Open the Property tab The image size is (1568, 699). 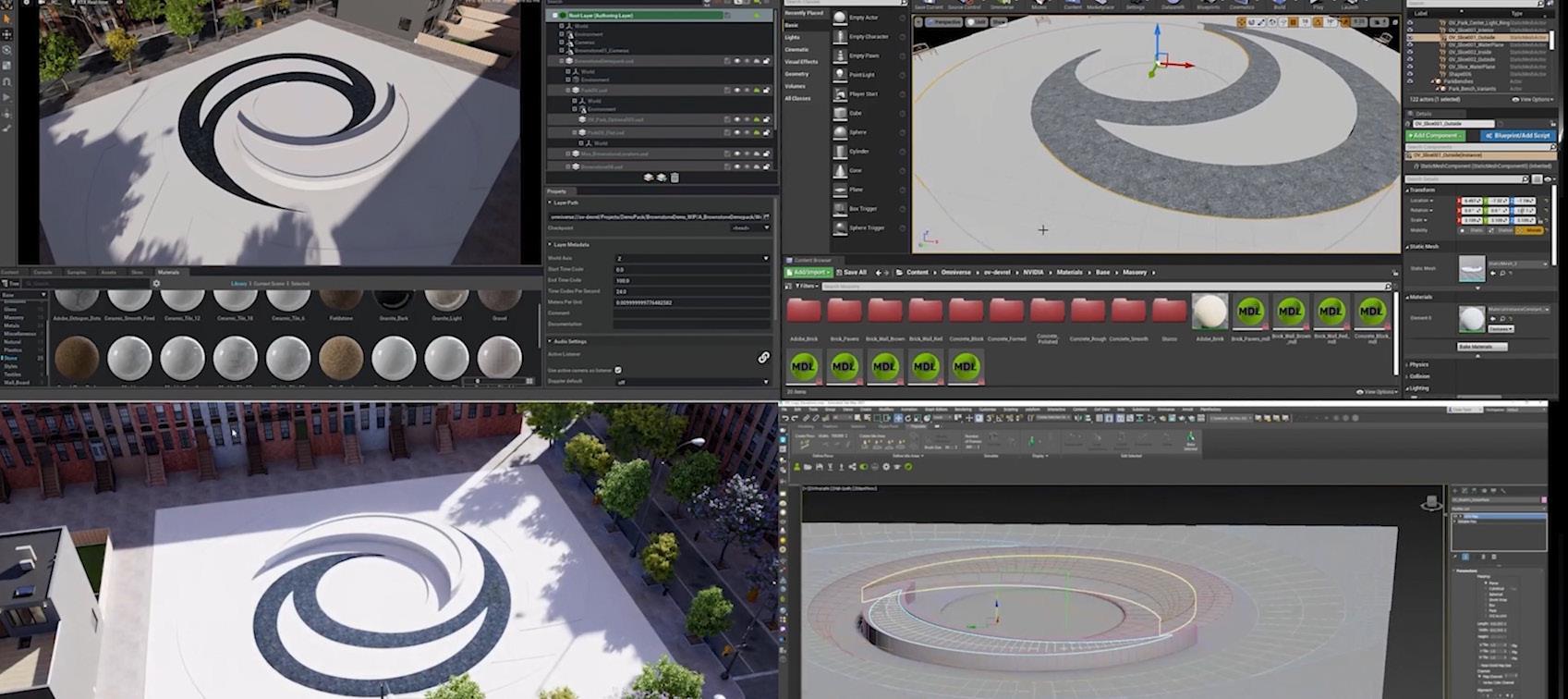click(556, 191)
